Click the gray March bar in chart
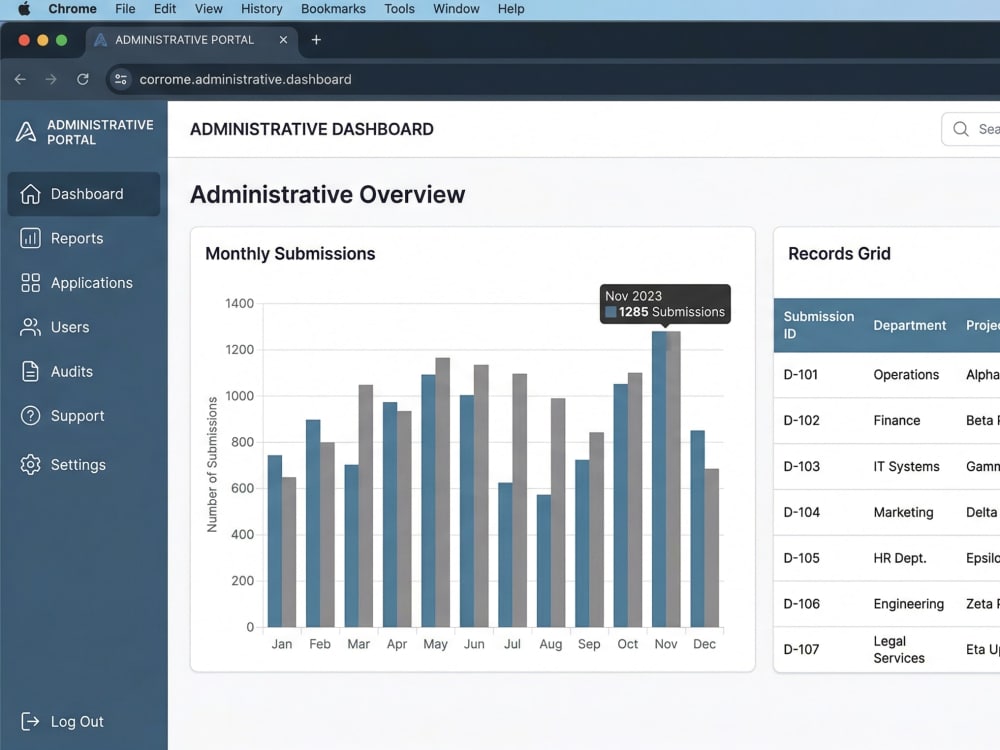1000x750 pixels. (365, 505)
